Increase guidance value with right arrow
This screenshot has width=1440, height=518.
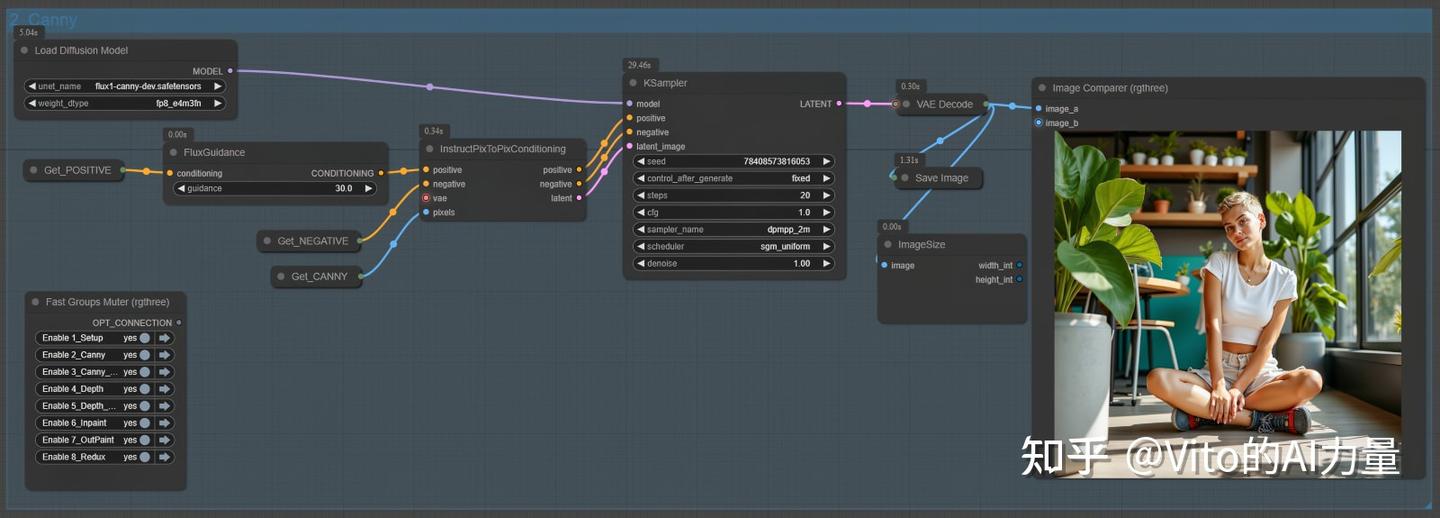368,188
